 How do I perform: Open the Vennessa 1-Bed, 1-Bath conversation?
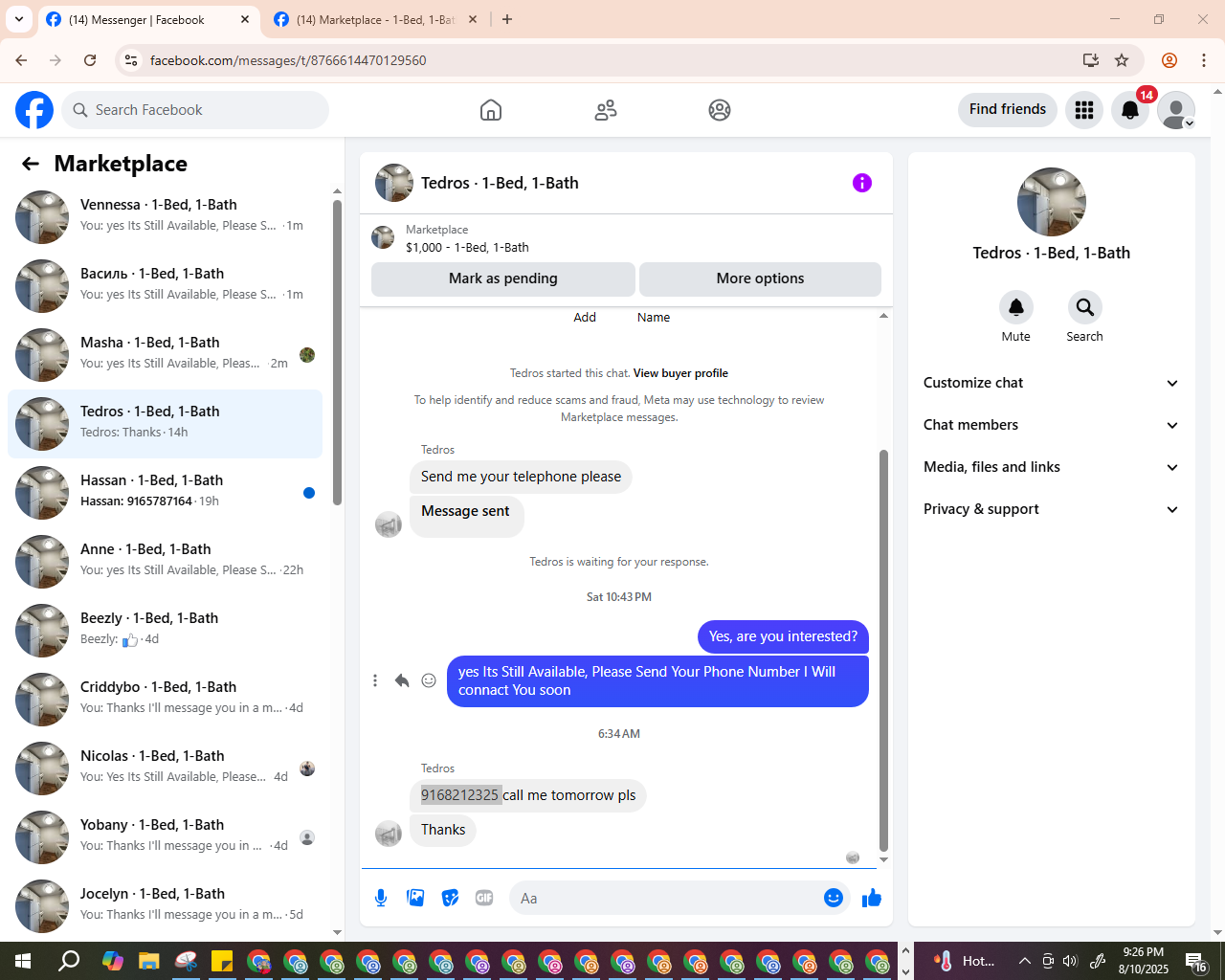(x=165, y=217)
